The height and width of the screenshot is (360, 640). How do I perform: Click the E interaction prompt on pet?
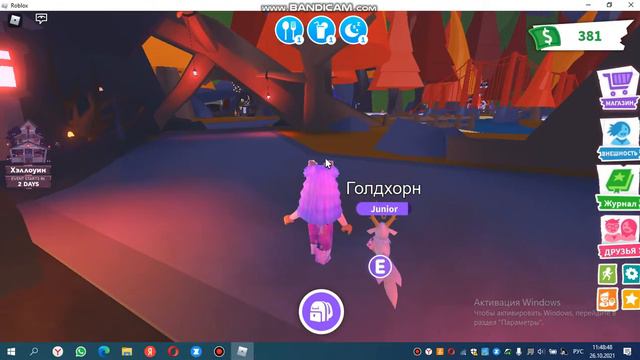point(380,267)
